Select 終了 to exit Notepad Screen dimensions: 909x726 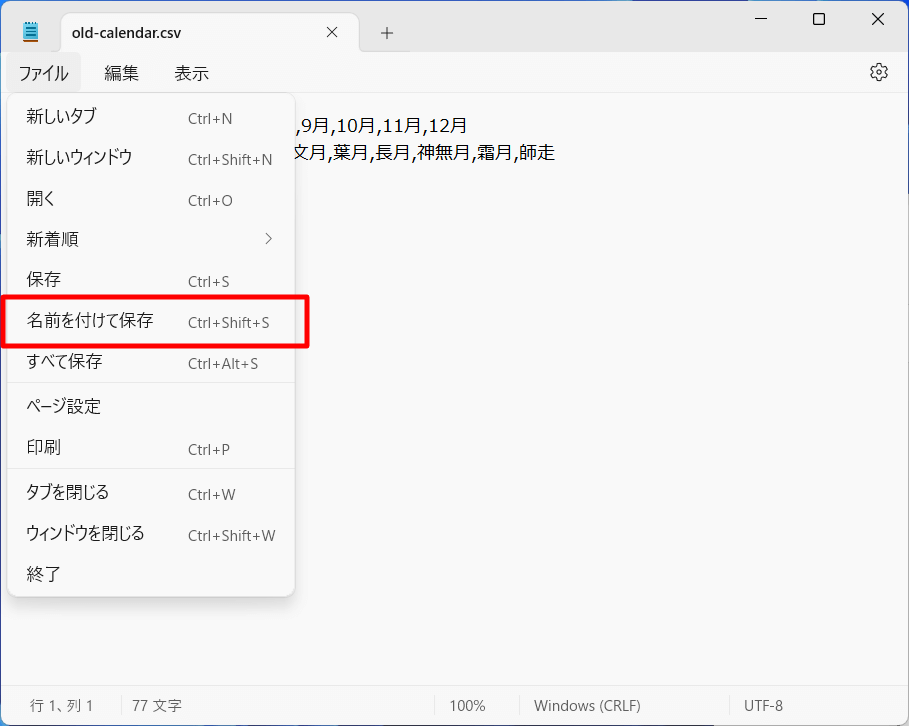pyautogui.click(x=150, y=575)
